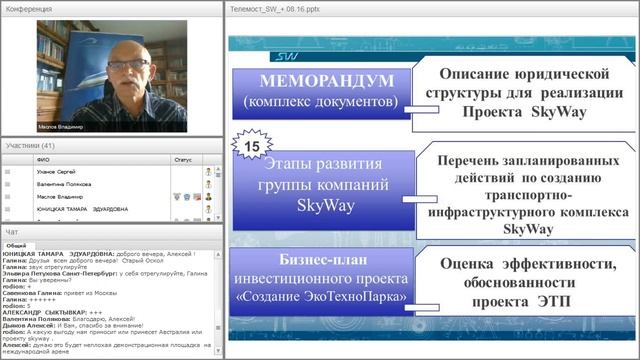Select participant name ЮНИЦКАЯ ТАМАРА ЭДУАРДОВНА in list

(82, 209)
